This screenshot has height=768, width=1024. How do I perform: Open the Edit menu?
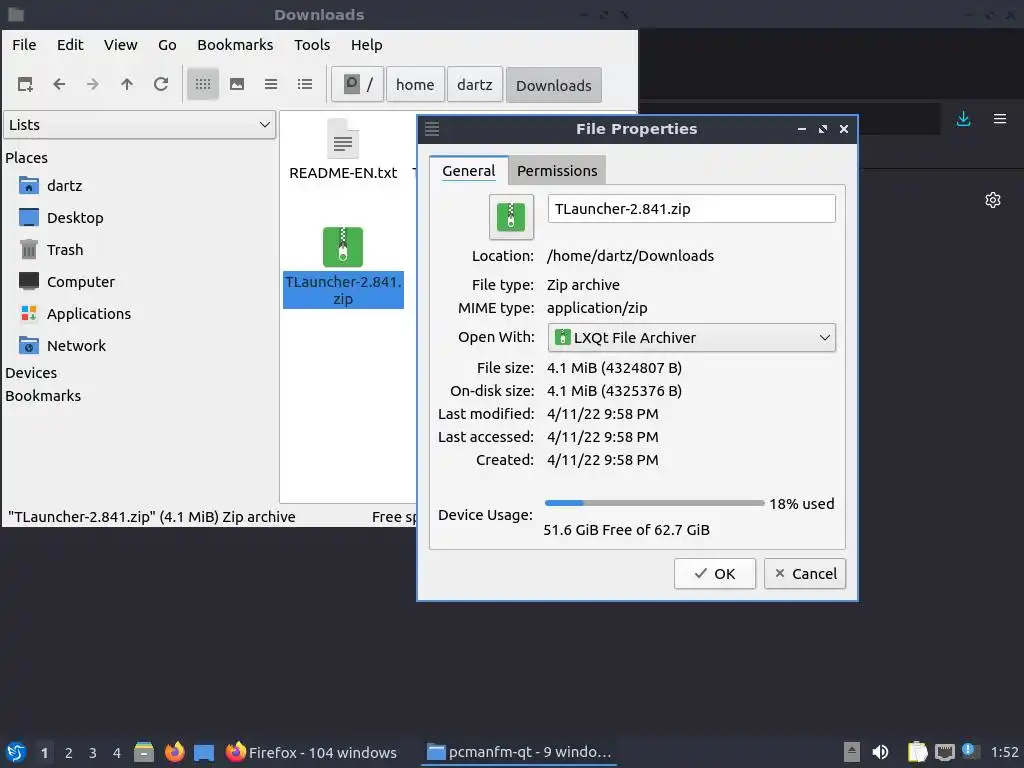click(70, 45)
